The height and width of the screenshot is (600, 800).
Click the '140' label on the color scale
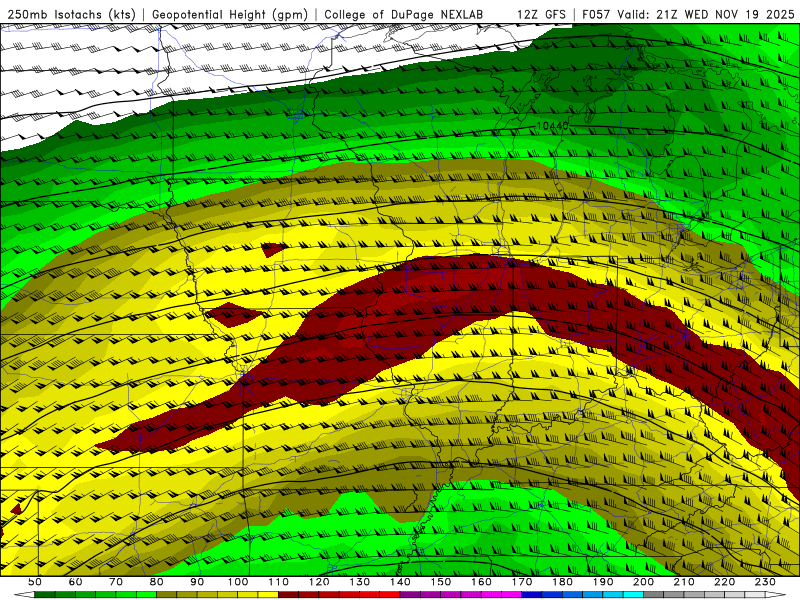tap(400, 582)
